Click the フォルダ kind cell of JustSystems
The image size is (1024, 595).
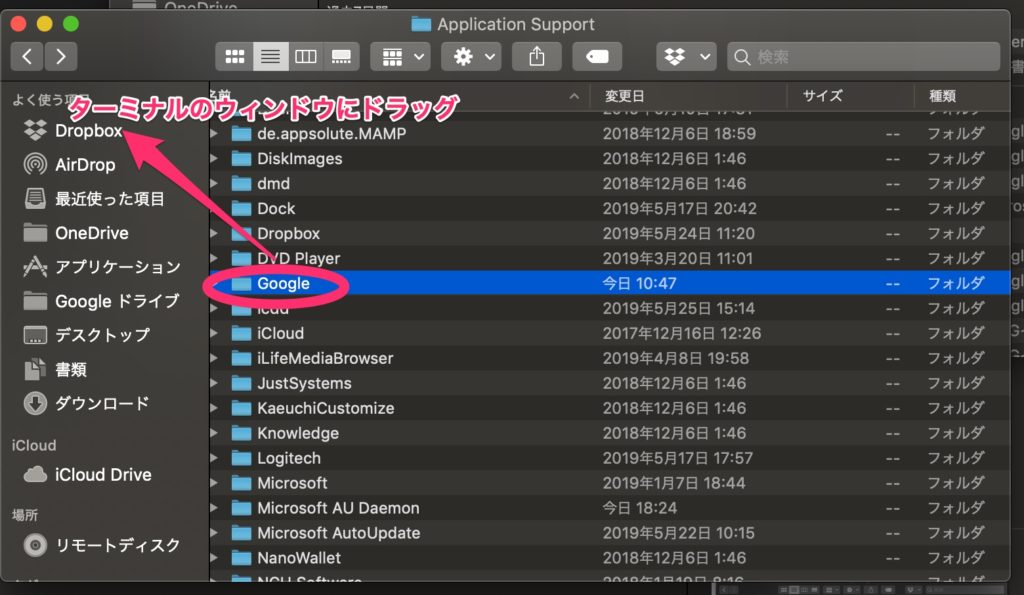coord(955,383)
